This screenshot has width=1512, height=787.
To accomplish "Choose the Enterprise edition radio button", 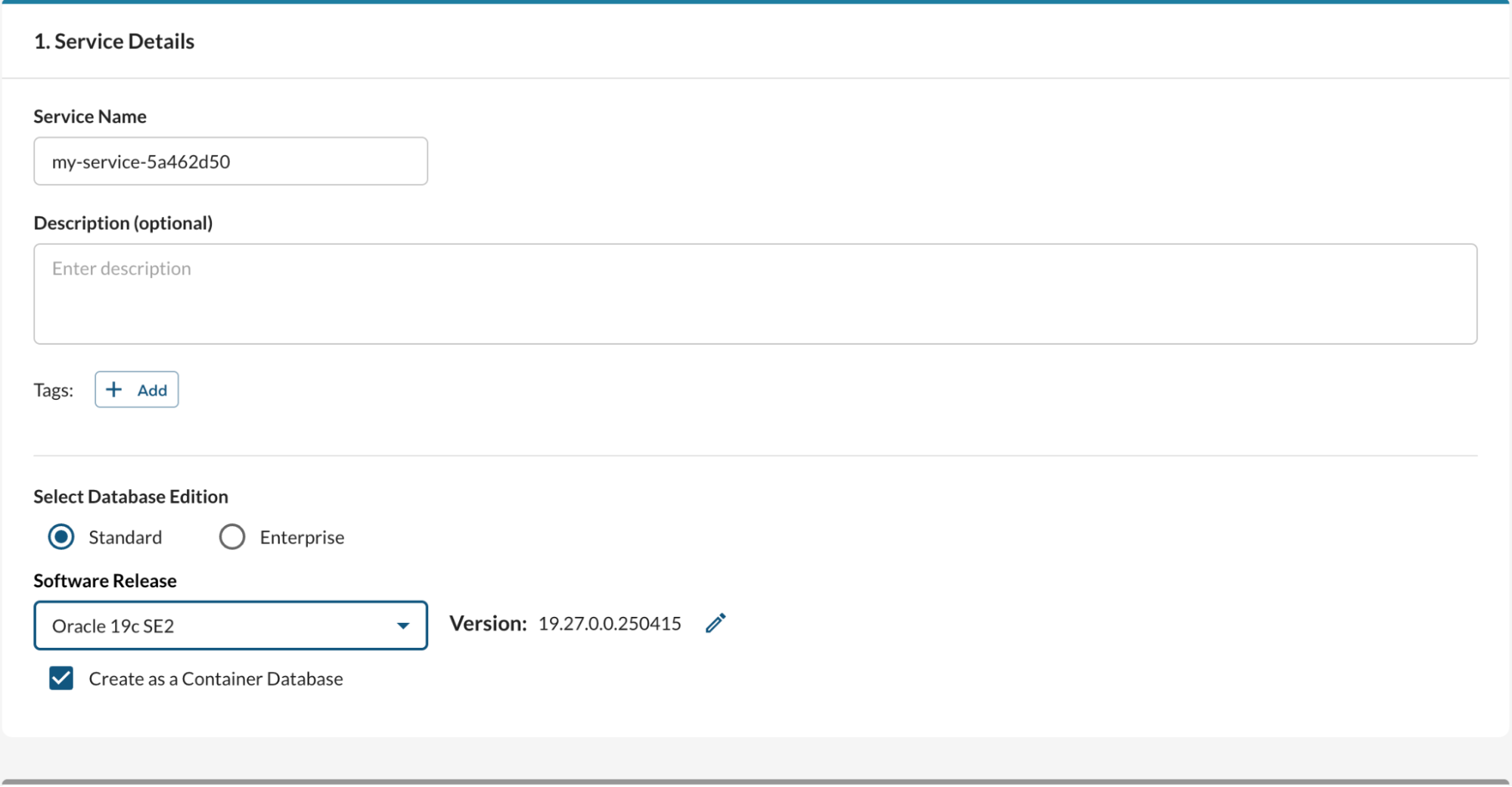I will 232,537.
